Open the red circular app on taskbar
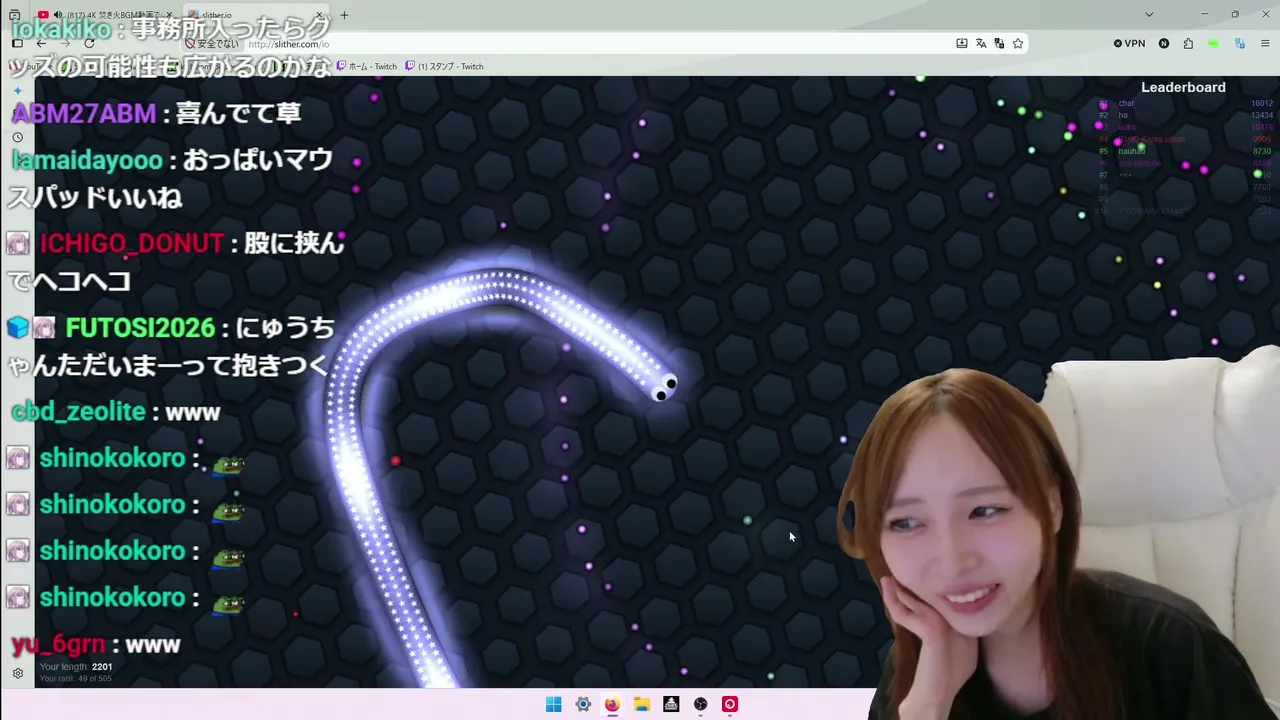 pos(730,704)
